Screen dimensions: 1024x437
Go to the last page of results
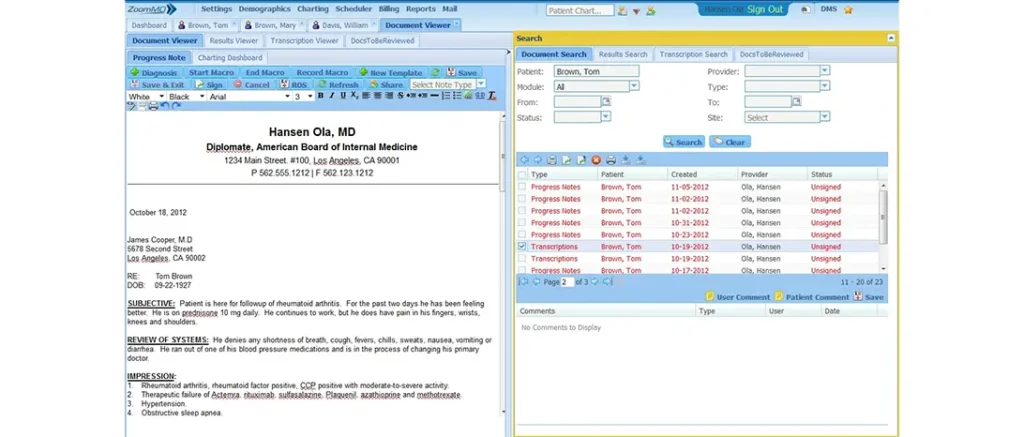pos(607,282)
